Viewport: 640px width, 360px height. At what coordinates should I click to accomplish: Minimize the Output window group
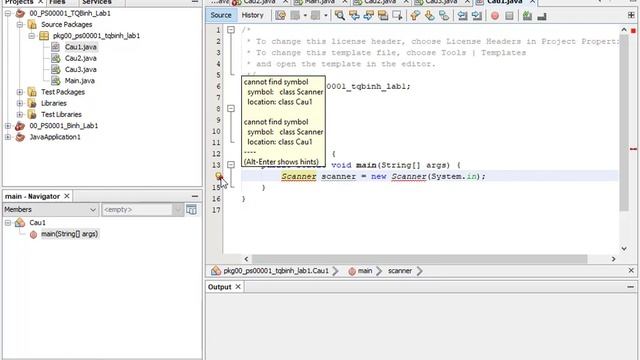click(x=630, y=287)
